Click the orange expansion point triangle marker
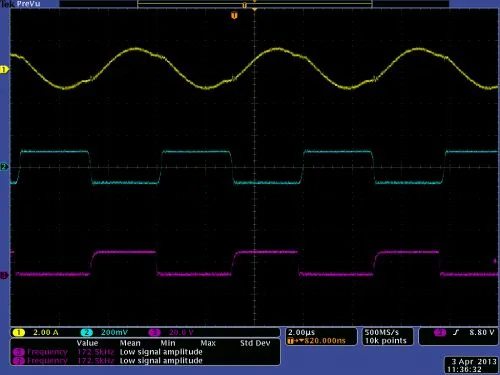 [x=255, y=10]
